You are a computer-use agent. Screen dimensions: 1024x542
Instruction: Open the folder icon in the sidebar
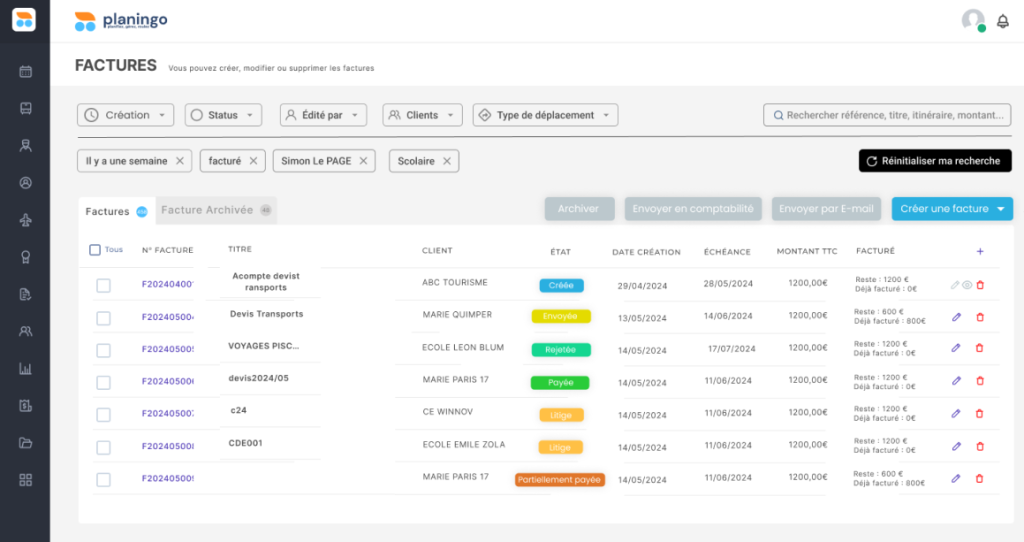(x=25, y=442)
